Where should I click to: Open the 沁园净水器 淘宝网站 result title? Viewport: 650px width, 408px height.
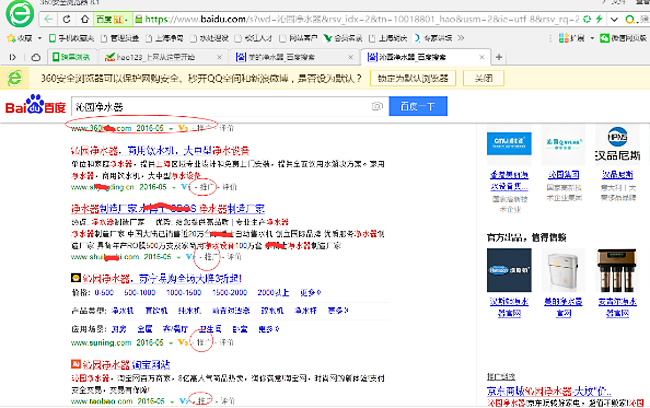(126, 365)
